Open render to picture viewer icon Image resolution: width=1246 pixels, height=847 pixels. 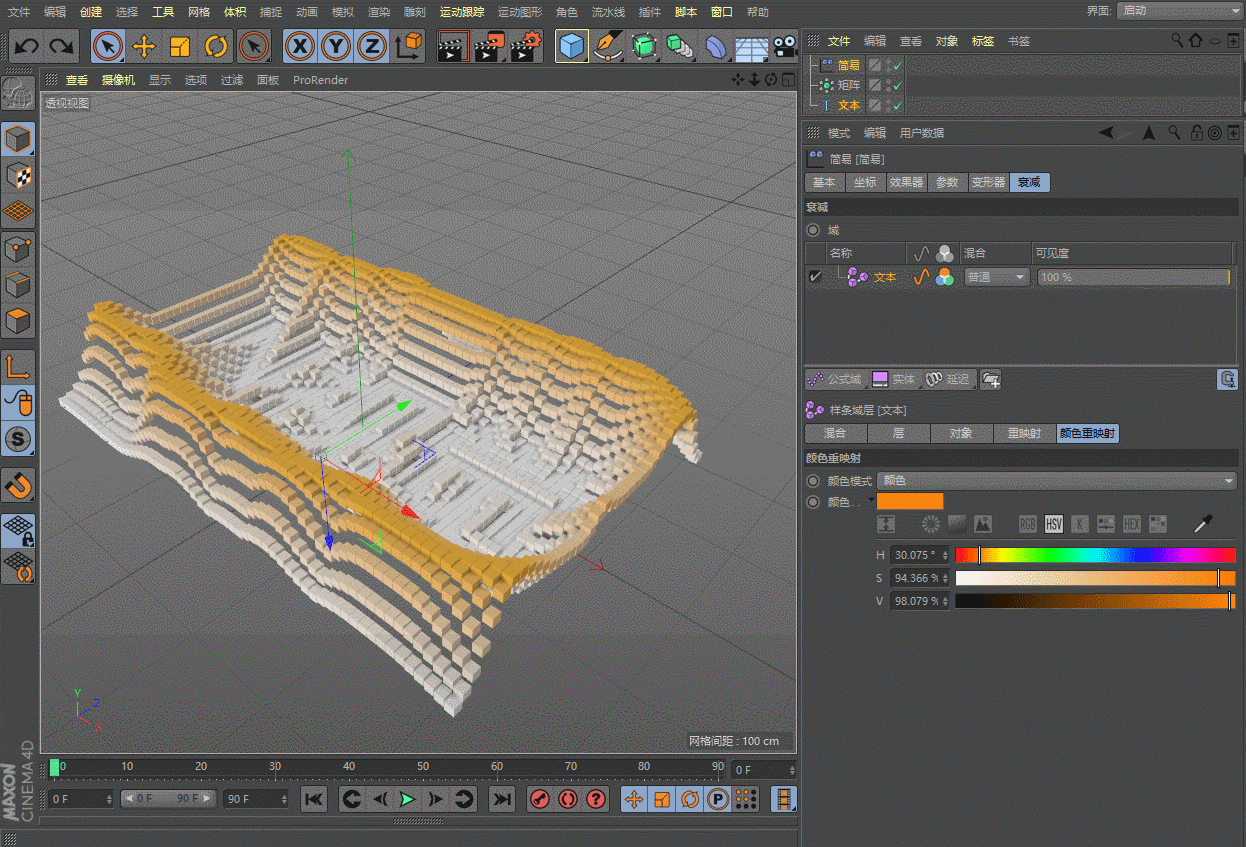click(489, 46)
